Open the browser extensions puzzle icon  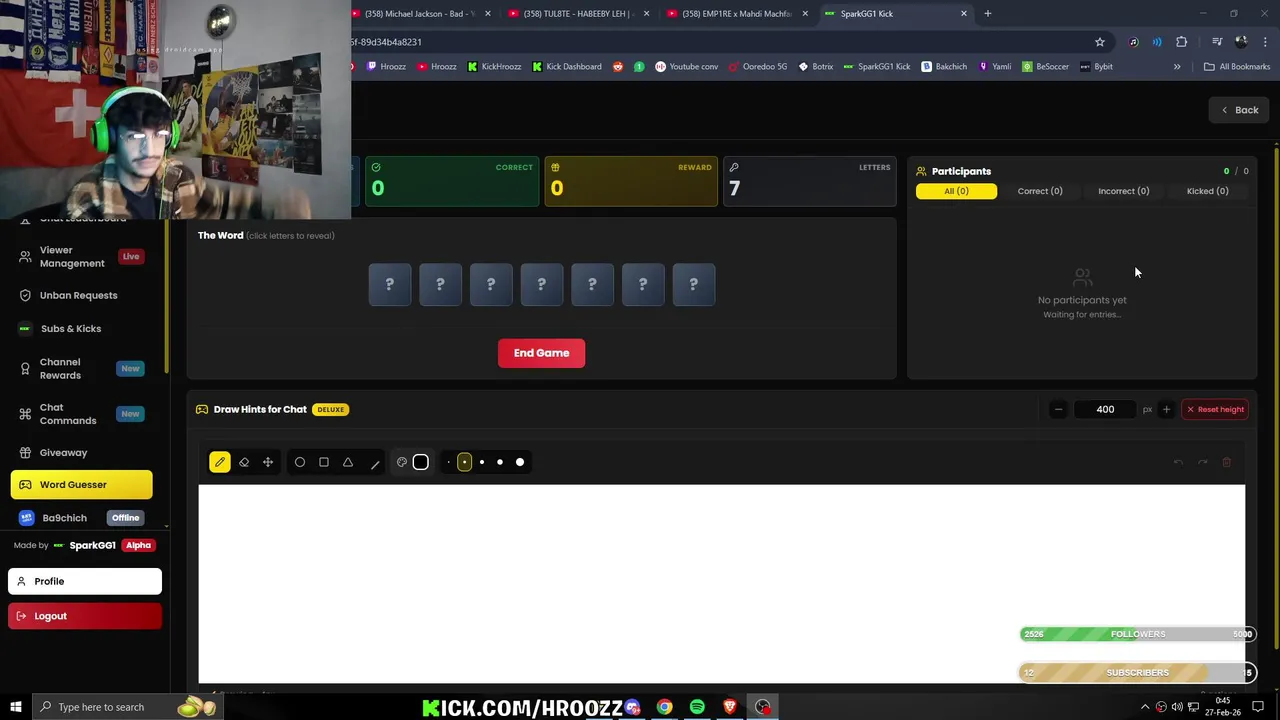tap(1182, 42)
